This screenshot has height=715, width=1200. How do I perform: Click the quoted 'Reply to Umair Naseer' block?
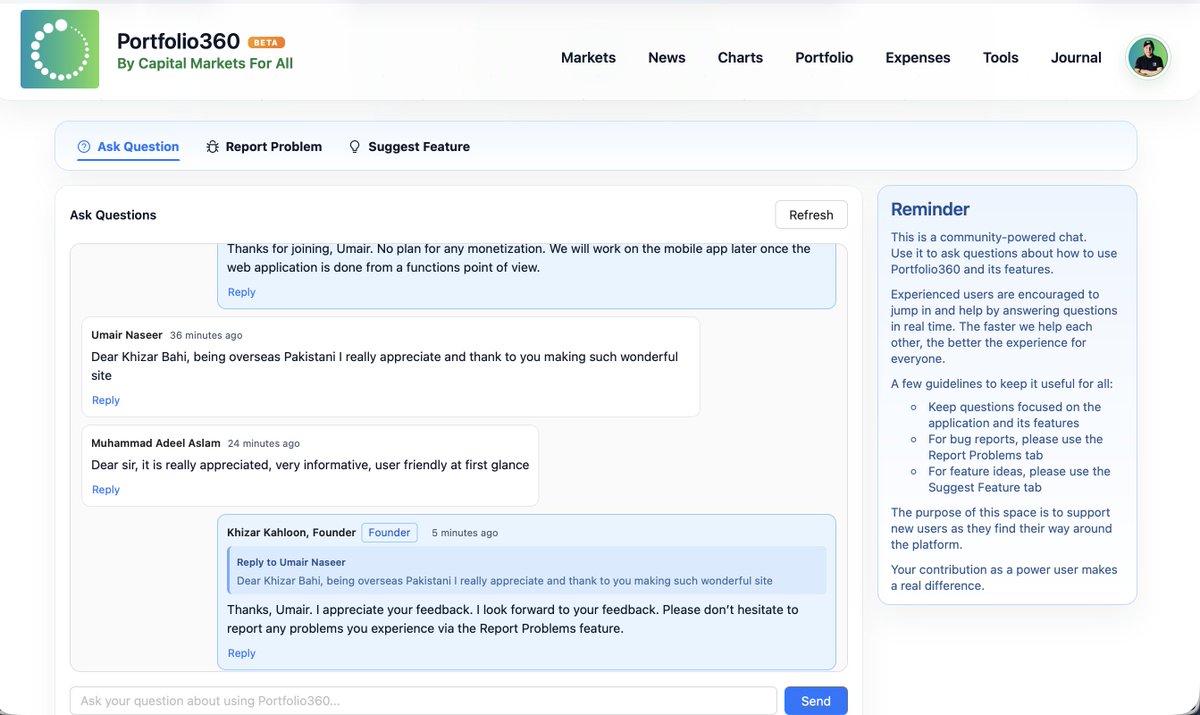coord(527,570)
